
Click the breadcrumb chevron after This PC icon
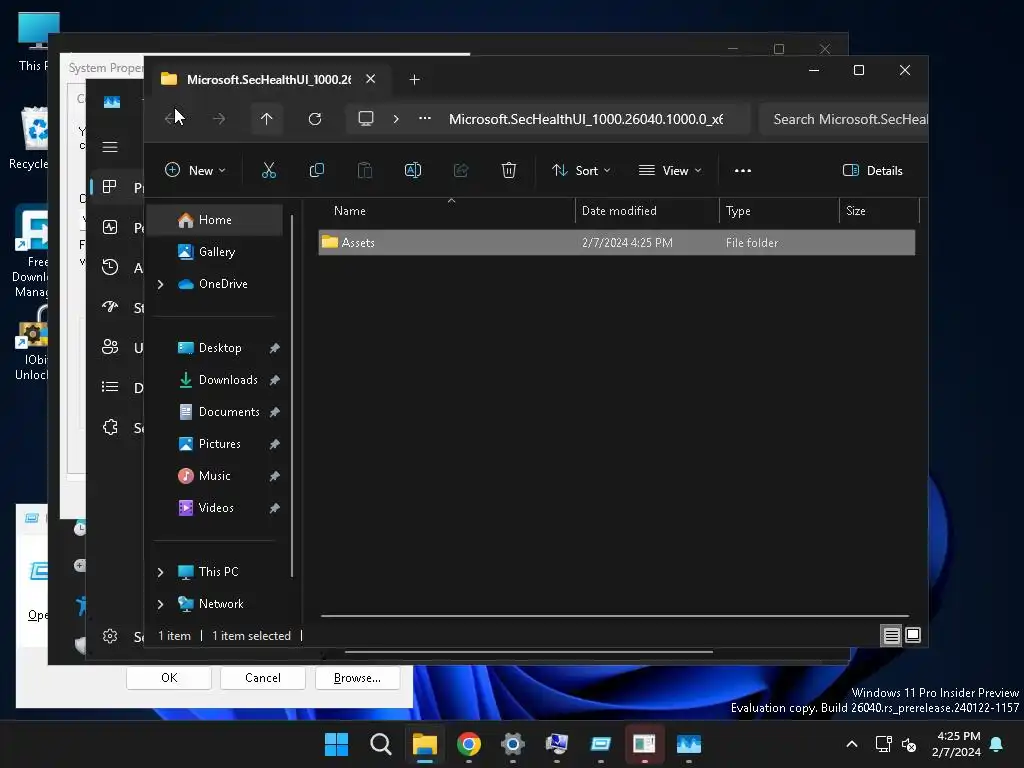[396, 119]
